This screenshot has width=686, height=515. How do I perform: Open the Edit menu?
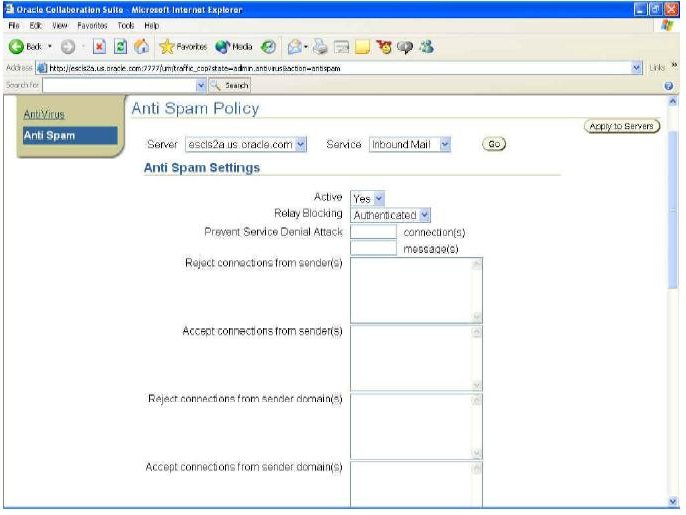(35, 25)
